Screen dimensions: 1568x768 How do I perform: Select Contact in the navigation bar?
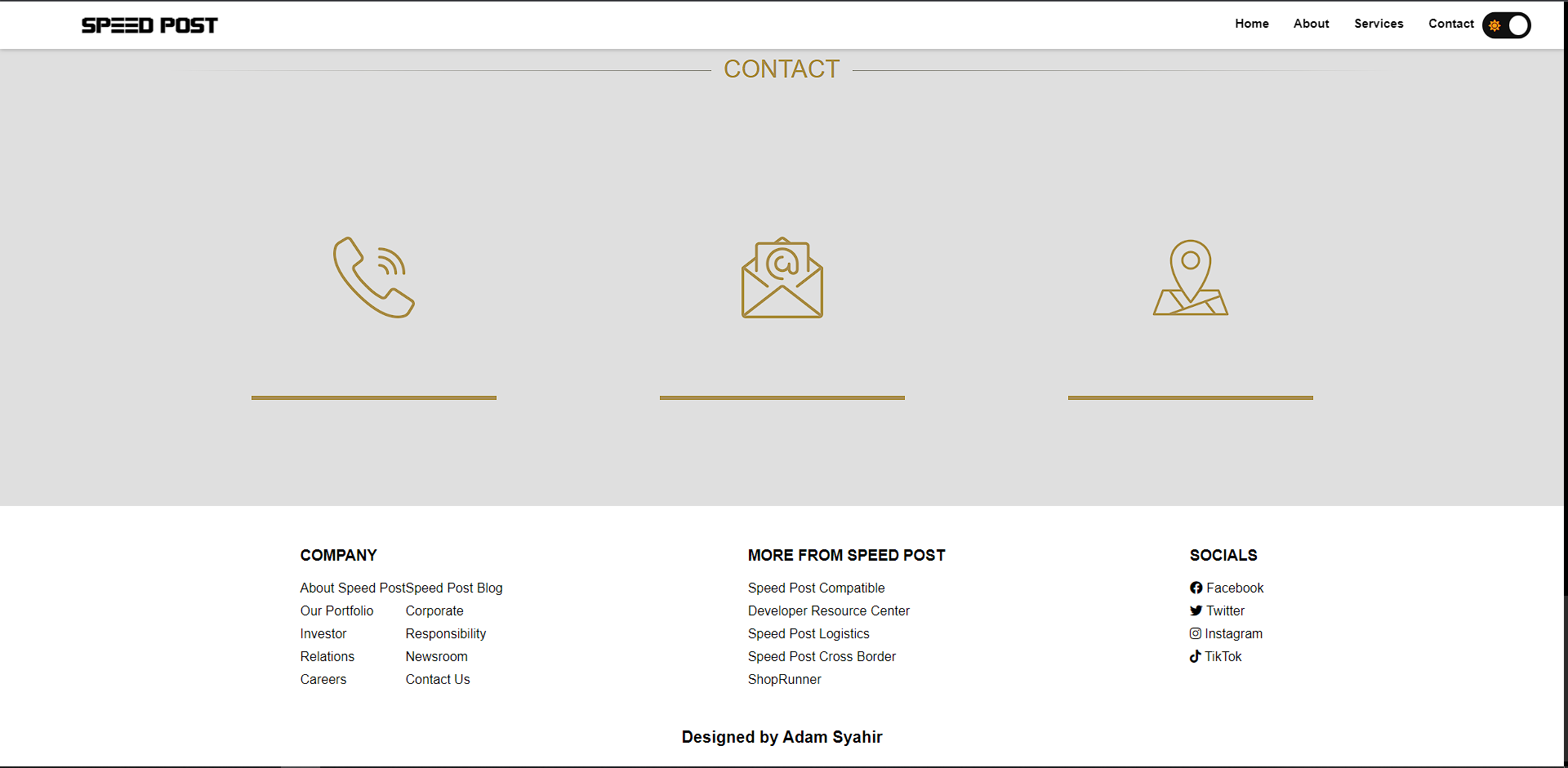[1450, 24]
